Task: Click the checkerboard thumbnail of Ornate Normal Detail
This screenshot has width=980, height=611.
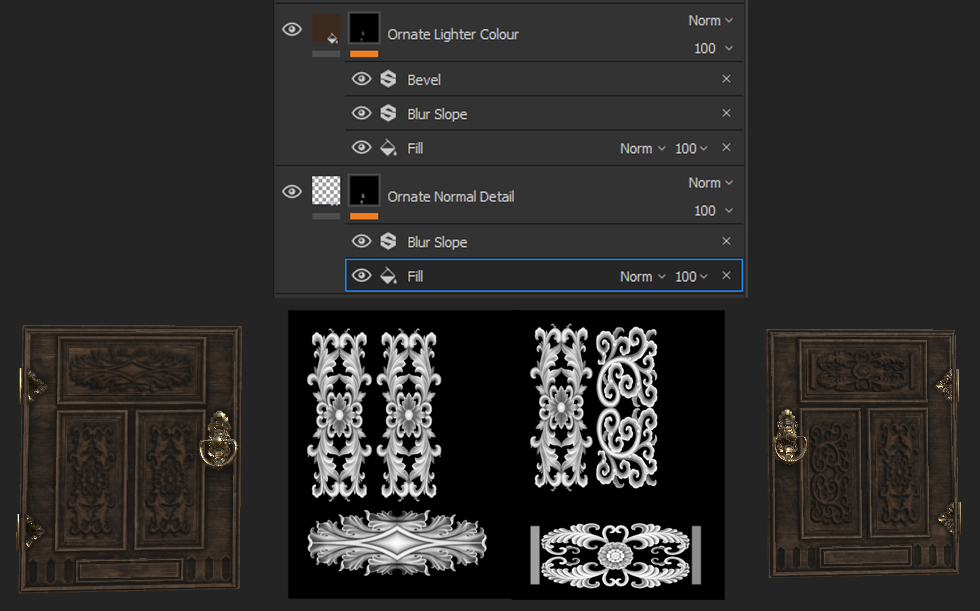Action: 326,191
